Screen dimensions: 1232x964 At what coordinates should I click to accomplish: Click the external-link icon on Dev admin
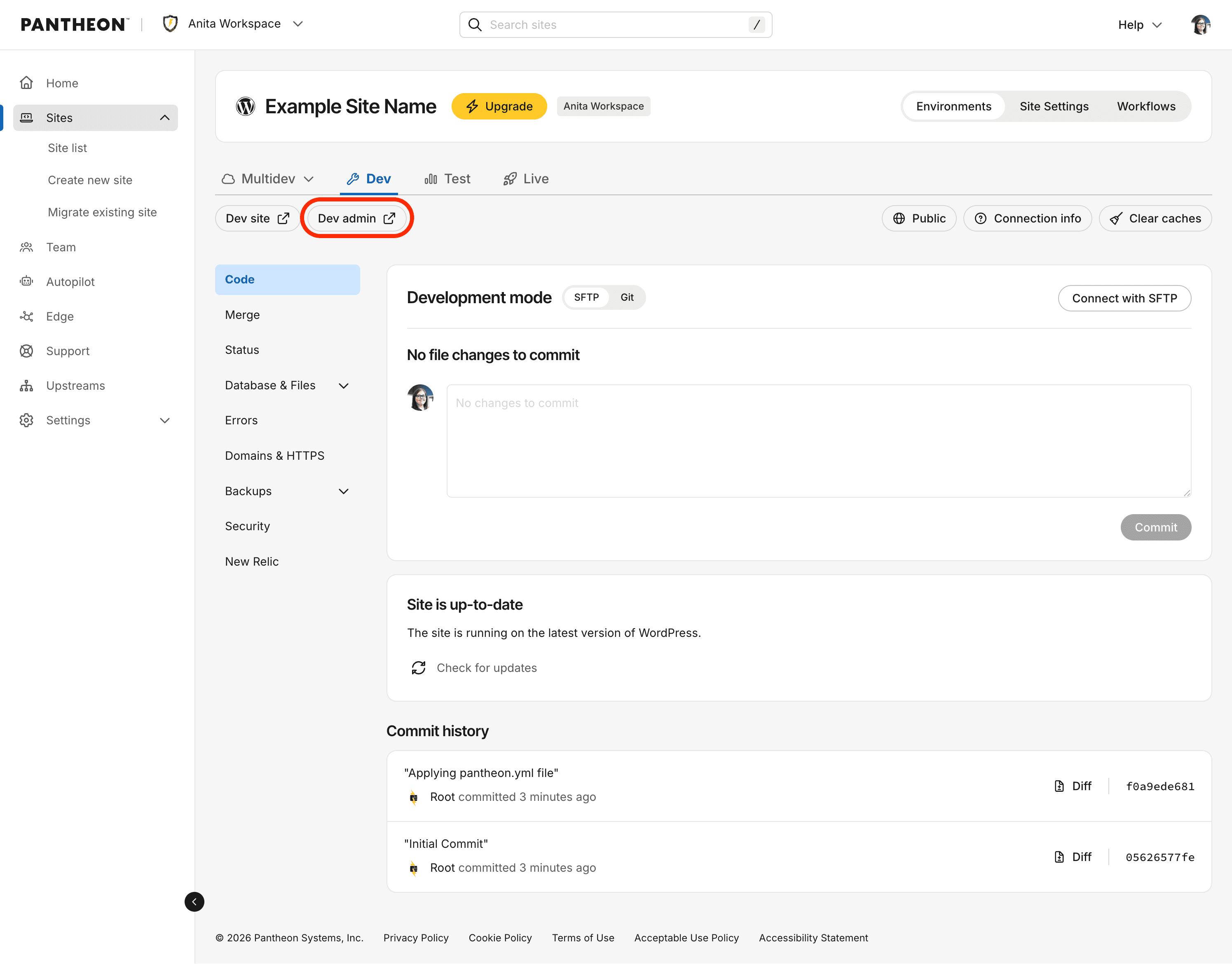point(389,218)
